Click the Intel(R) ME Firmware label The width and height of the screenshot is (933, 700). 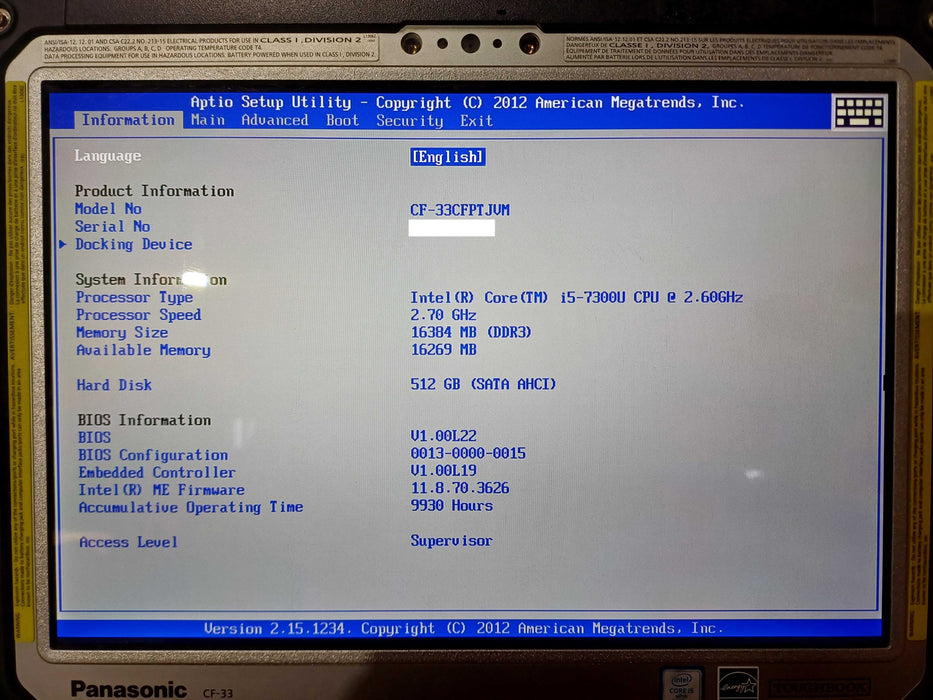[x=162, y=490]
